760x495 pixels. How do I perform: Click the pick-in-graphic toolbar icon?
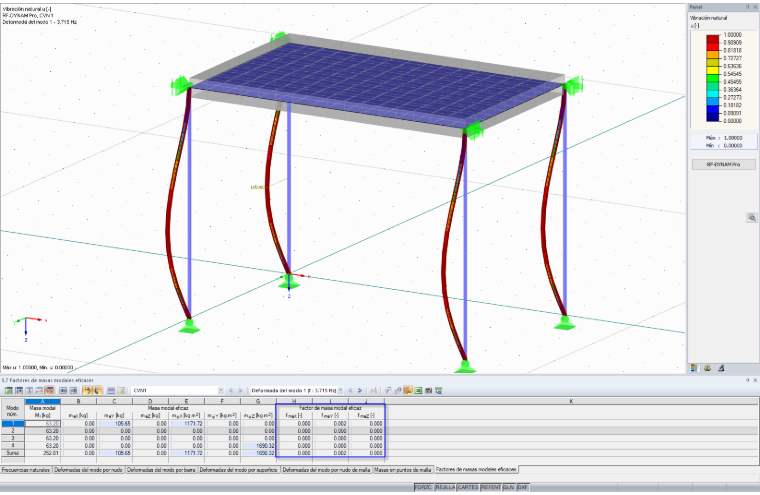click(388, 390)
